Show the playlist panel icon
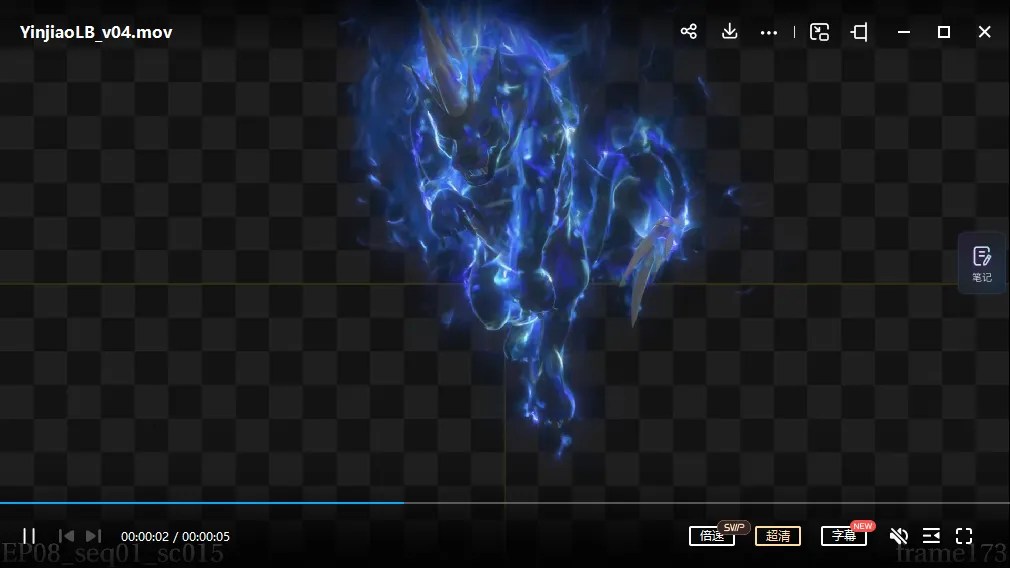This screenshot has height=568, width=1010. point(931,536)
